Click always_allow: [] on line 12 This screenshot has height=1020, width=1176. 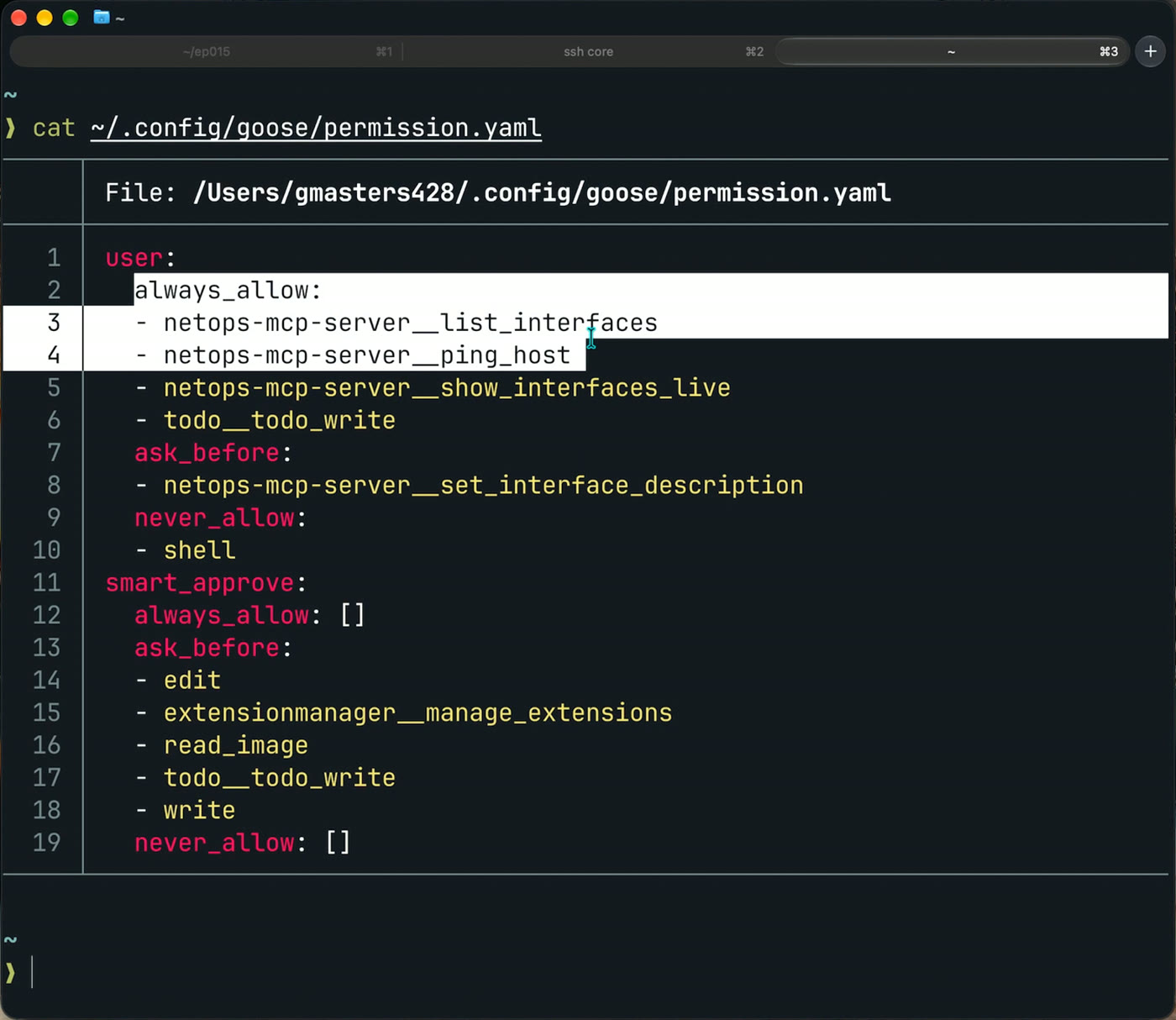point(250,615)
